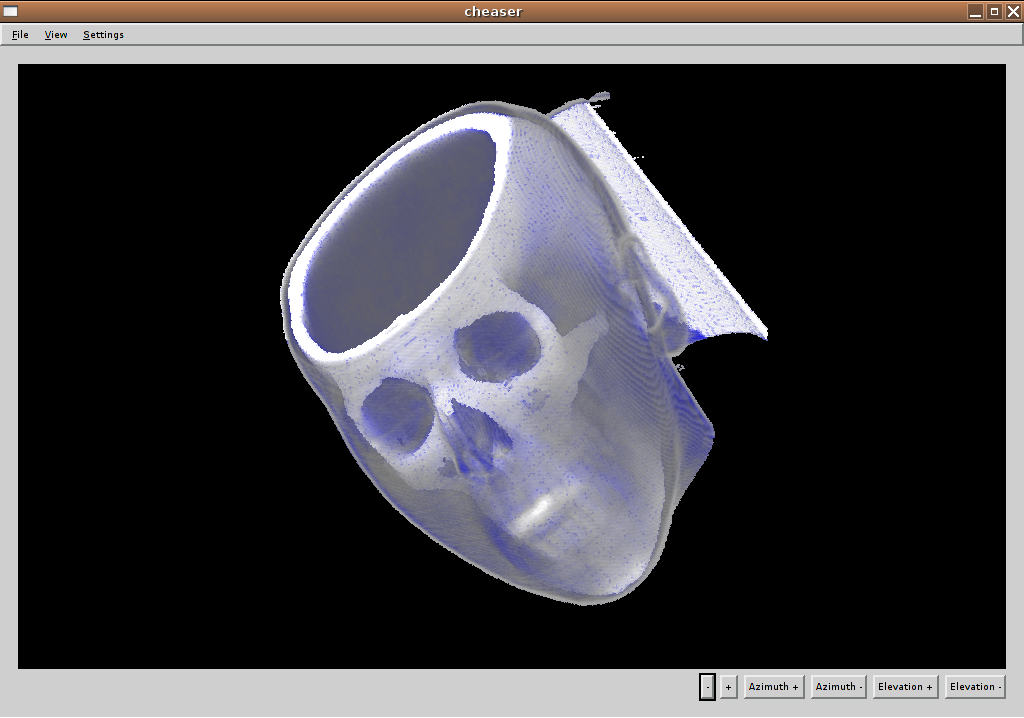Click the minus zoom button
This screenshot has height=718, width=1024.
pyautogui.click(x=707, y=687)
